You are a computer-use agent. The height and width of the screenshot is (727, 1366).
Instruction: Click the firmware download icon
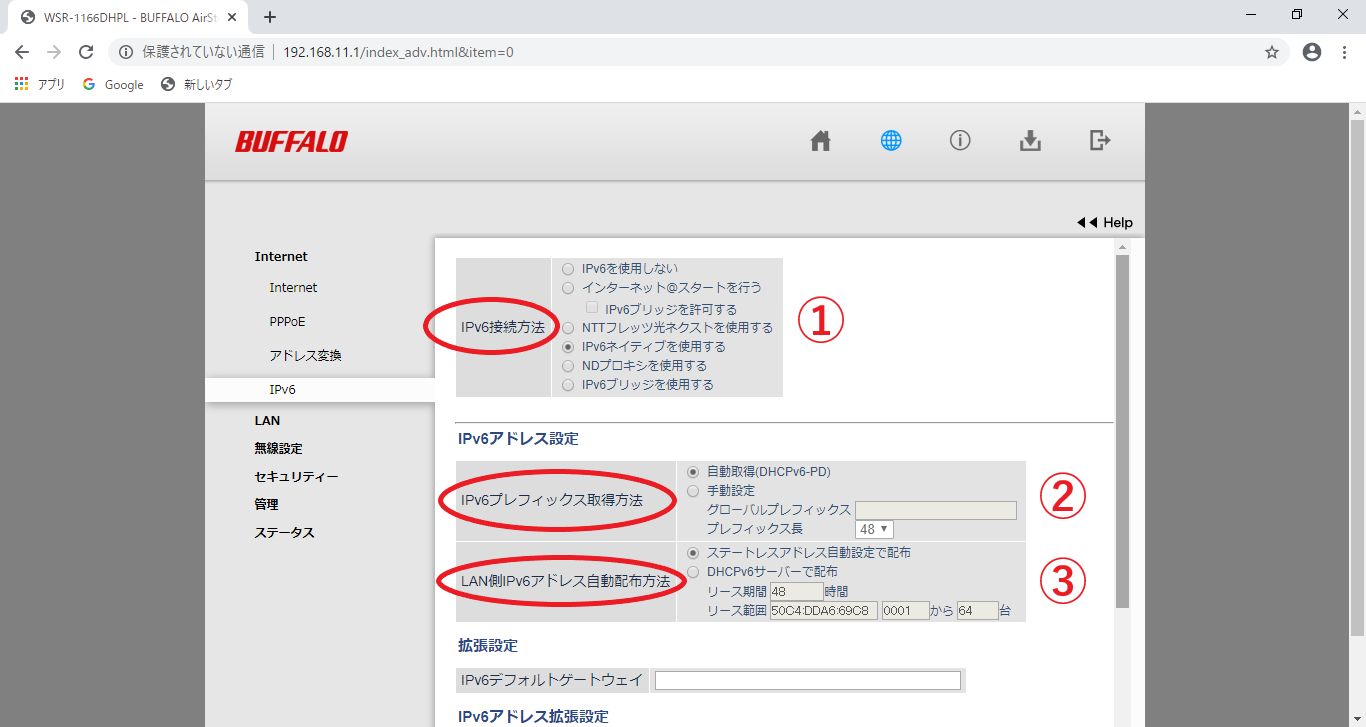[1030, 141]
